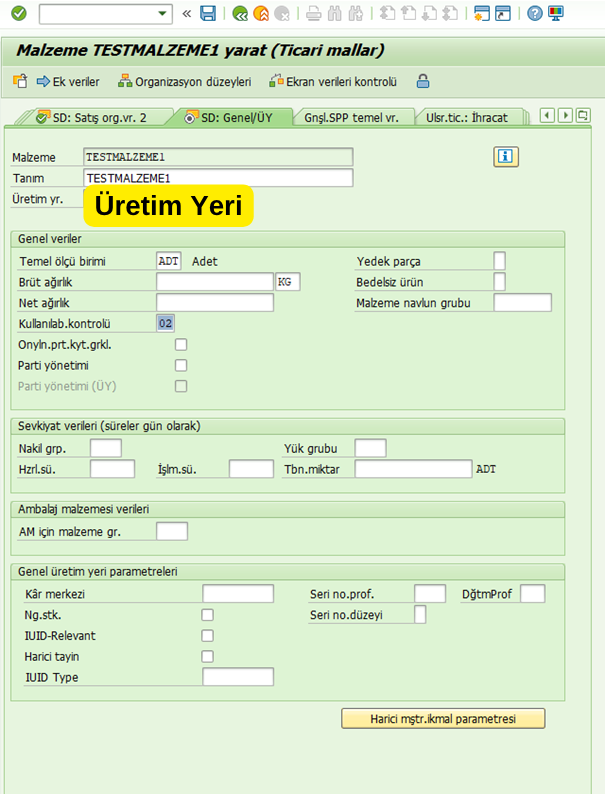Click the Brüt ağırlık input field
Screen dimensions: 605x794
tap(214, 282)
